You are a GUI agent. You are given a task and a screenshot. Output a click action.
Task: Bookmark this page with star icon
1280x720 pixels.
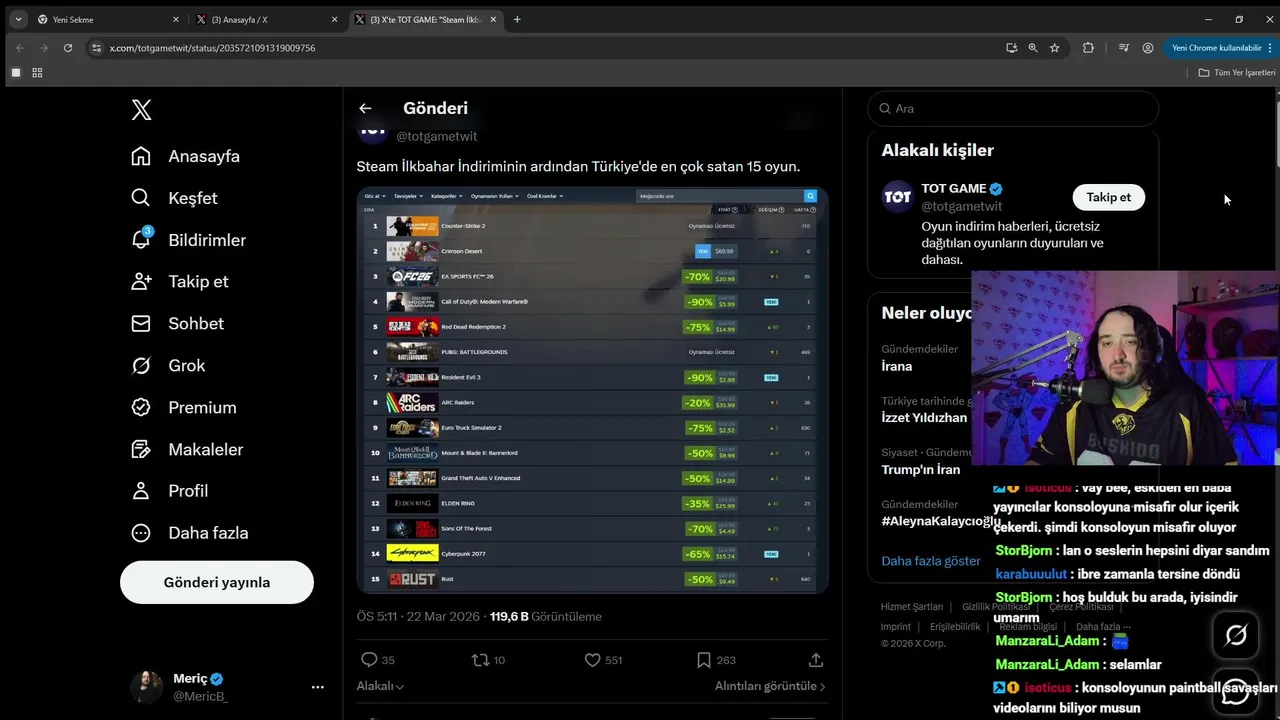[1054, 48]
